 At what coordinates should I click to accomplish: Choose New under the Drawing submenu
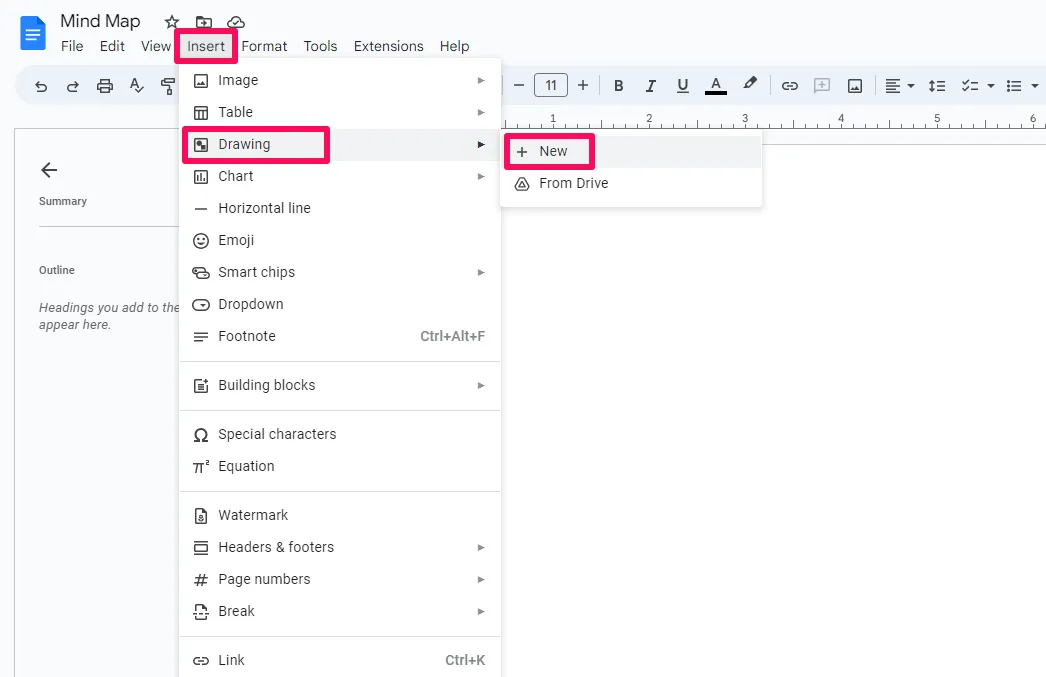[549, 151]
